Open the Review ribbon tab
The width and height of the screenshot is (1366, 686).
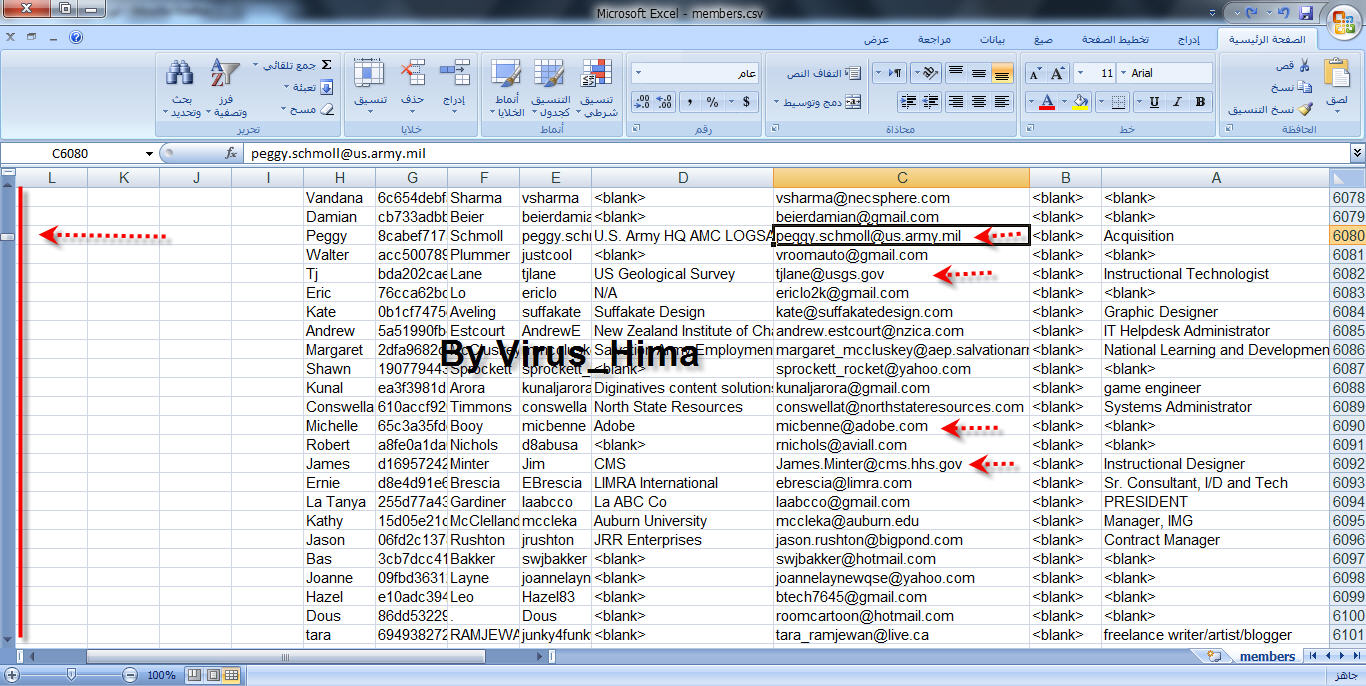click(x=934, y=40)
